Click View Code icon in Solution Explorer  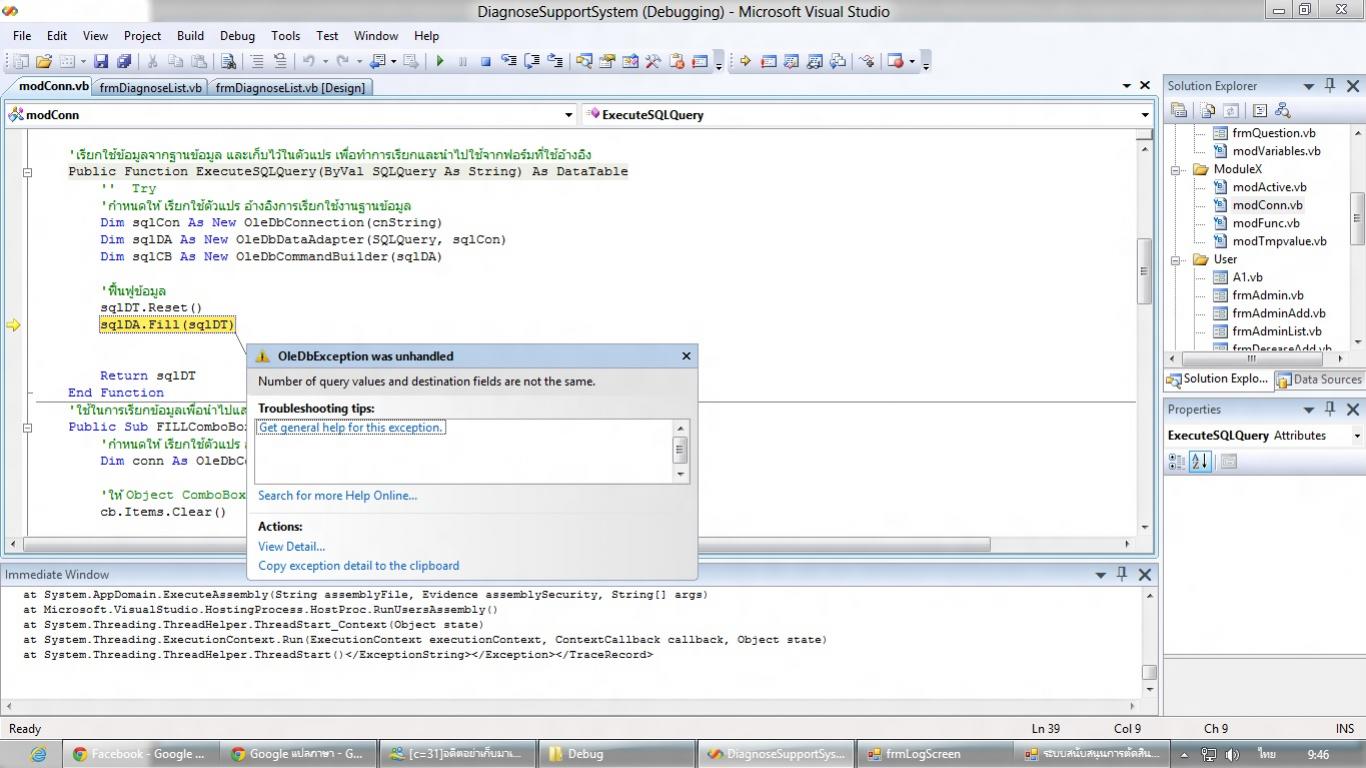coord(1259,111)
